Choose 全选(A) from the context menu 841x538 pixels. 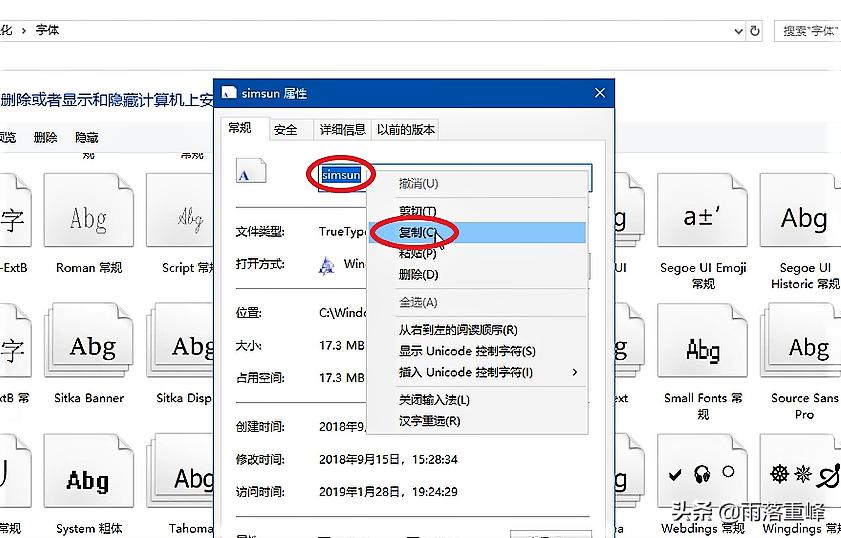(x=477, y=303)
